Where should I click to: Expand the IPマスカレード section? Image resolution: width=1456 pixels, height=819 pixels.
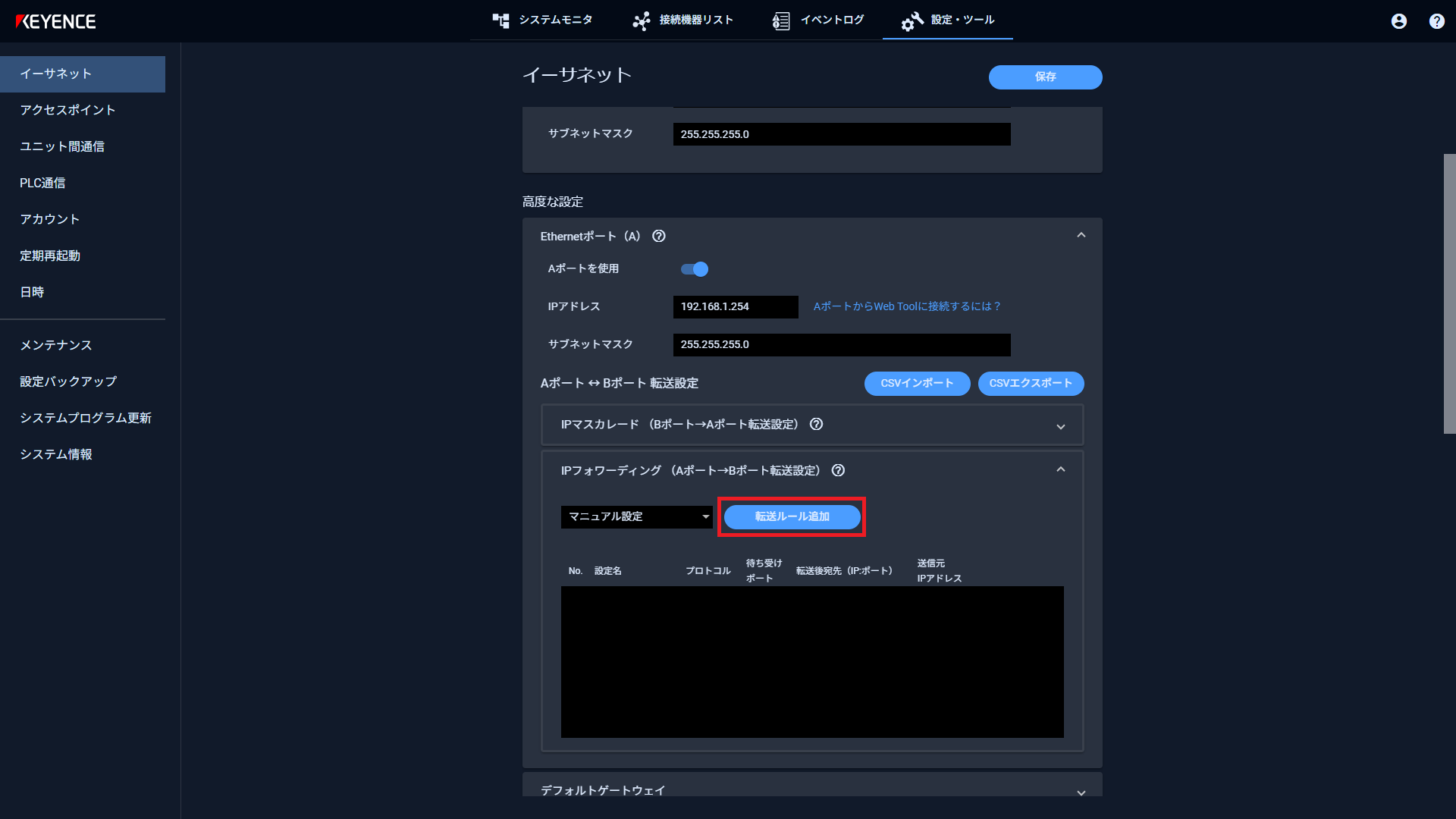tap(1061, 427)
